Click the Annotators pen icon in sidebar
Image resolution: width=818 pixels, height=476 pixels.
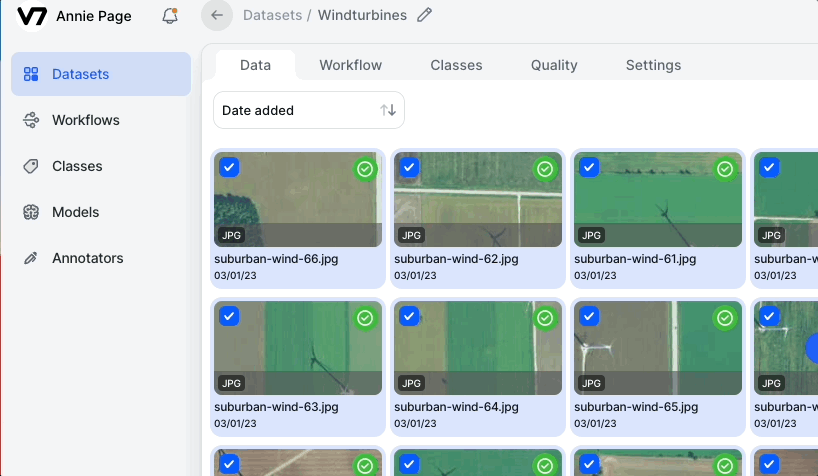pos(31,258)
